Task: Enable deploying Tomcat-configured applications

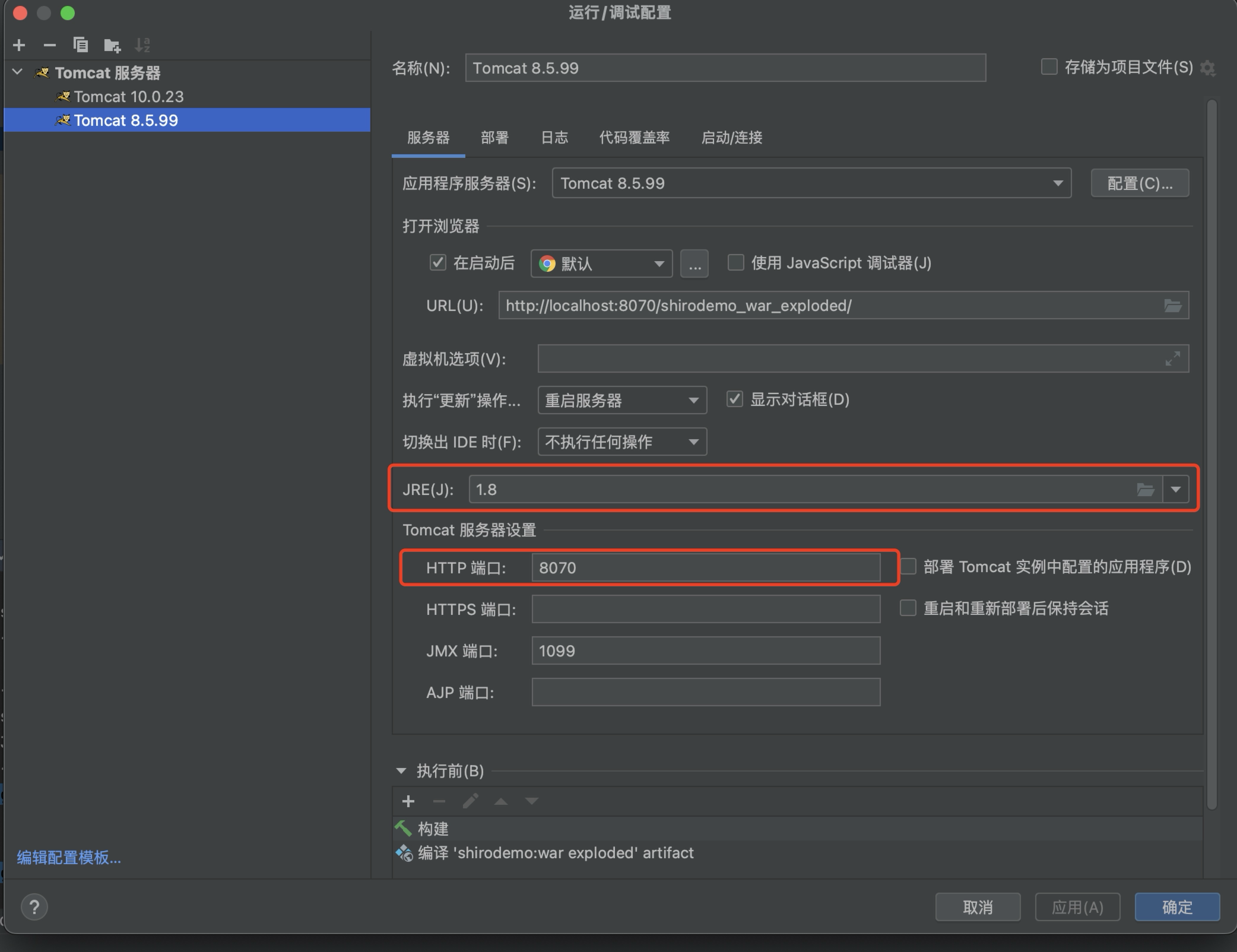Action: [908, 566]
